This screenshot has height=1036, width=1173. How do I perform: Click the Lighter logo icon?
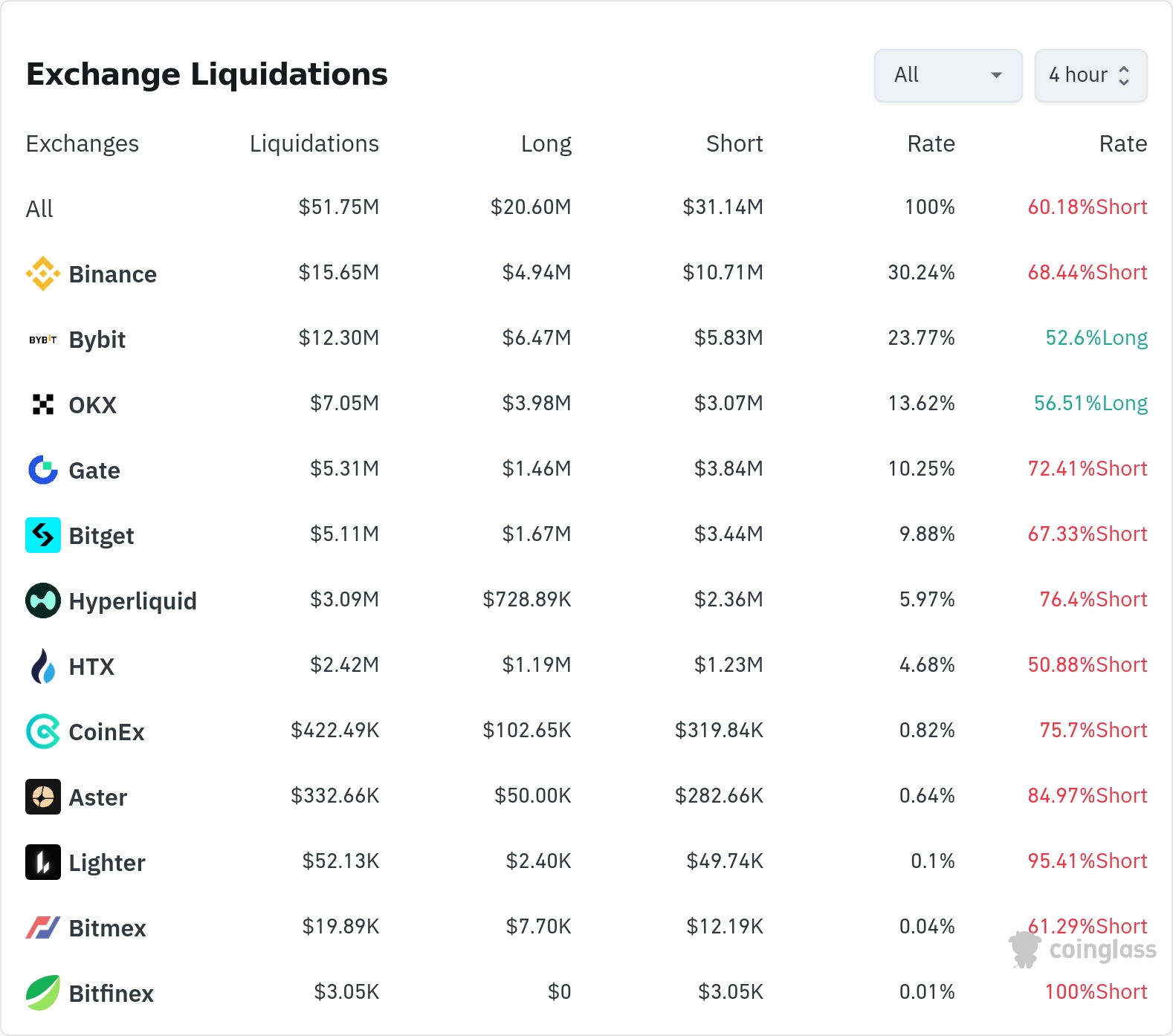[x=42, y=862]
